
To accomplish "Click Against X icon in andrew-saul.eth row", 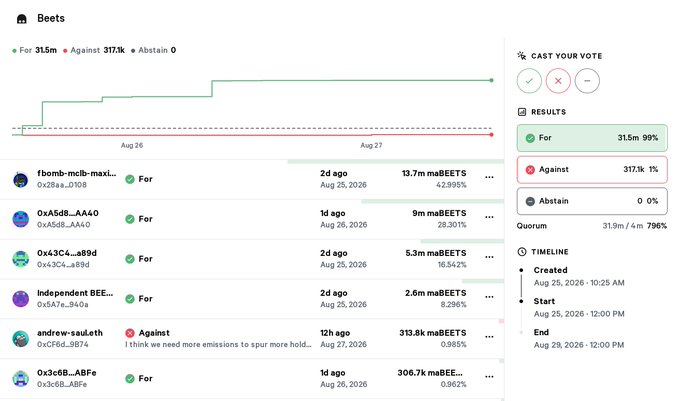I will [x=130, y=333].
